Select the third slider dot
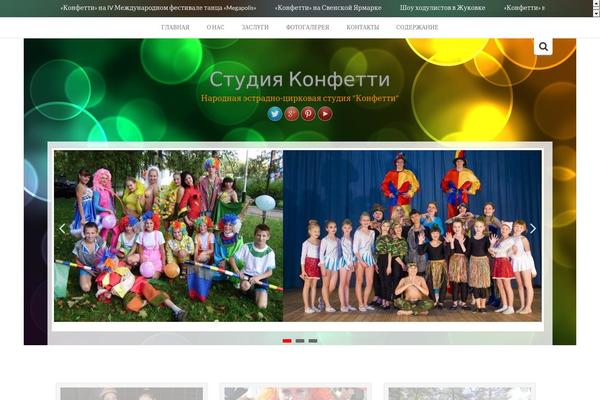The width and height of the screenshot is (600, 400). pyautogui.click(x=313, y=341)
